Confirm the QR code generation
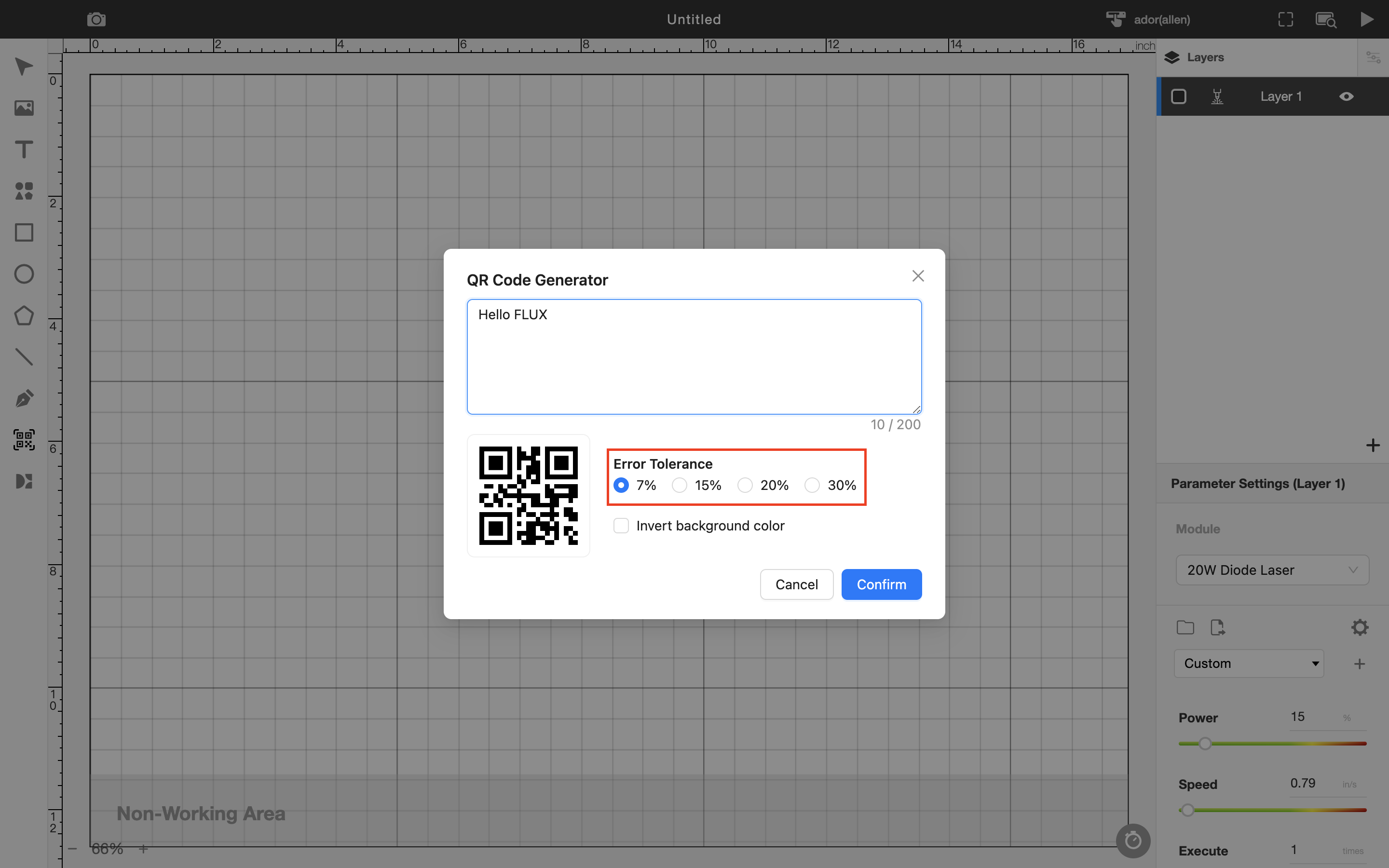 pyautogui.click(x=881, y=584)
